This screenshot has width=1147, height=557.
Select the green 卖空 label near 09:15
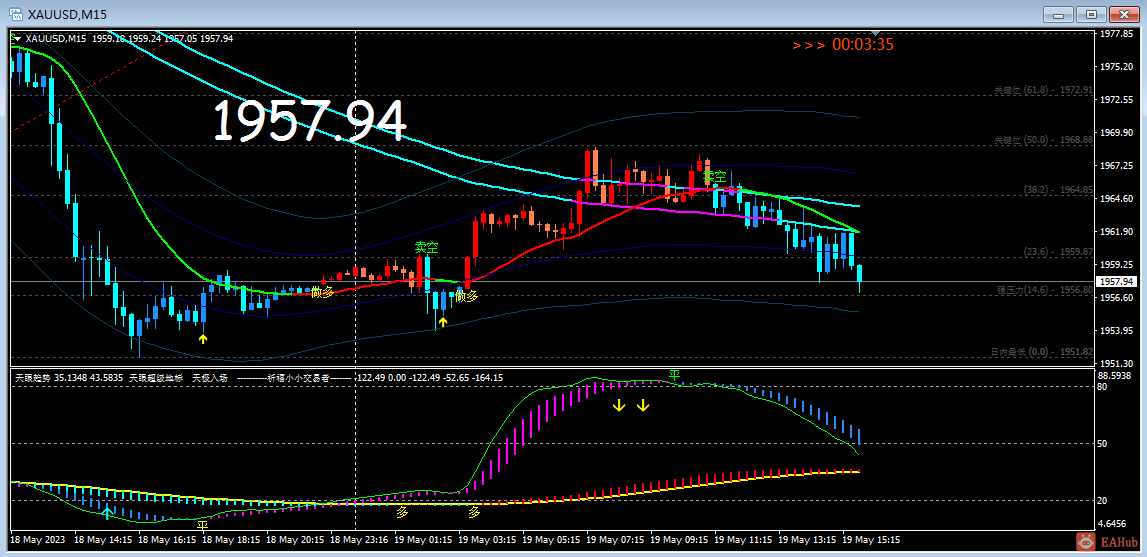(x=715, y=177)
